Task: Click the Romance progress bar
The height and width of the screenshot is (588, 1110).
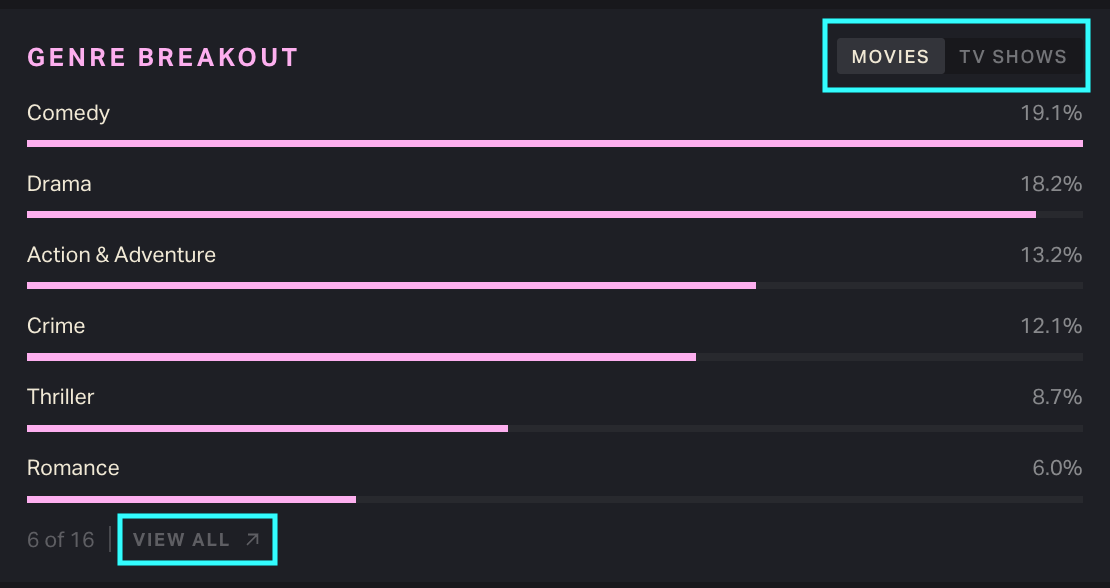Action: pyautogui.click(x=191, y=499)
